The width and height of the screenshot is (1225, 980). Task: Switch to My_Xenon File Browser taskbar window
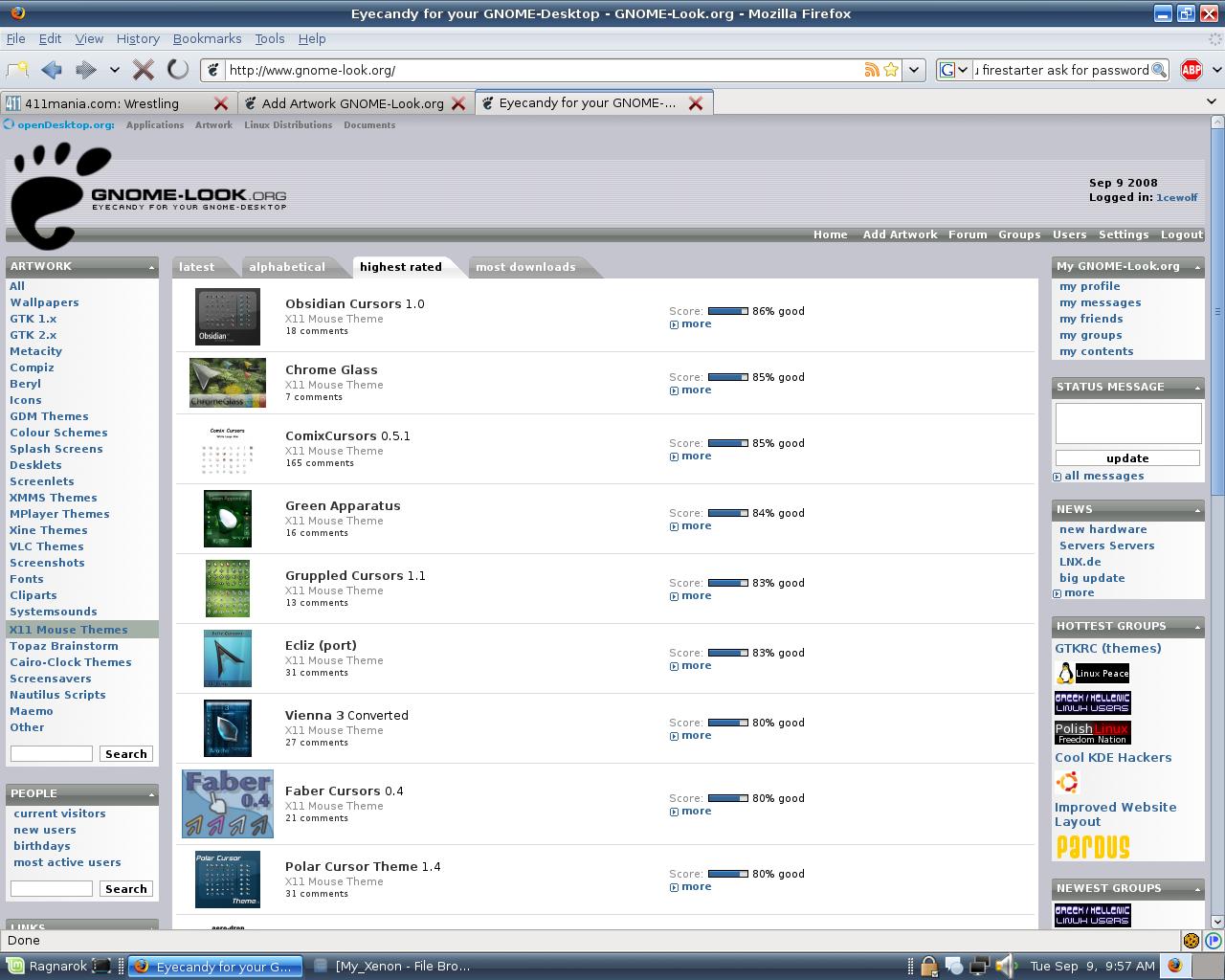[392, 966]
